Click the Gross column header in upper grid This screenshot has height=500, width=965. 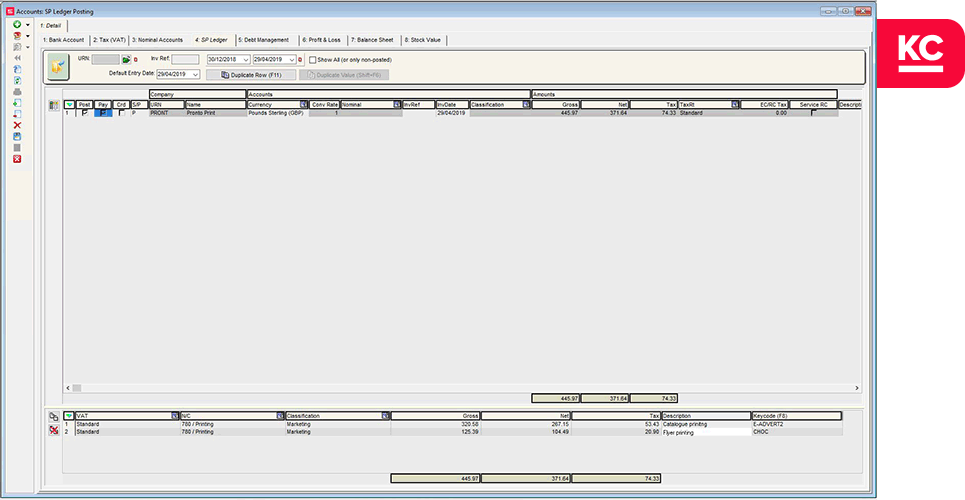[x=555, y=105]
